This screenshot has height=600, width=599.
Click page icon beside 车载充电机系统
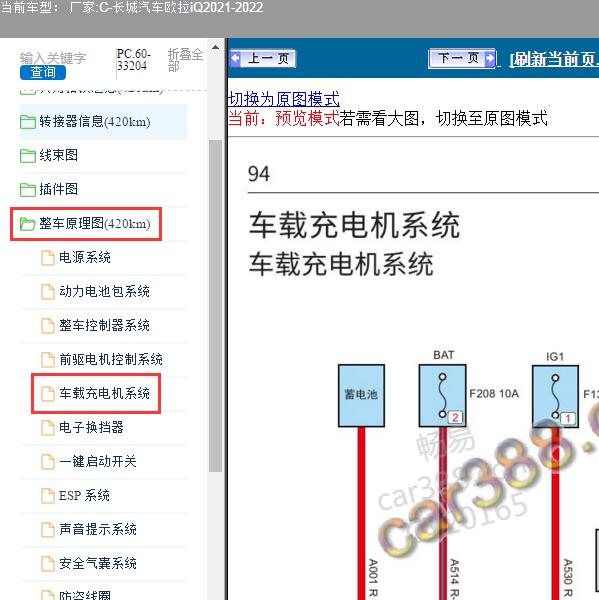[x=47, y=394]
